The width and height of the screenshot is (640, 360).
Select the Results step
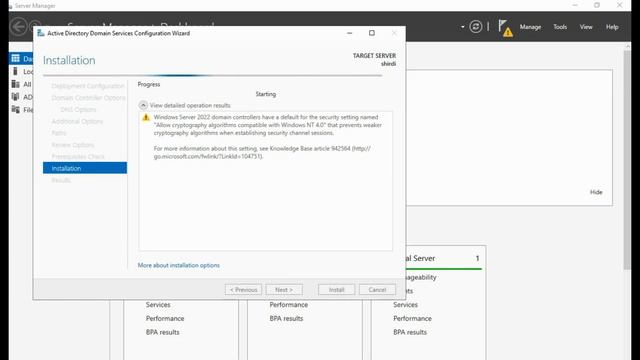[x=61, y=180]
